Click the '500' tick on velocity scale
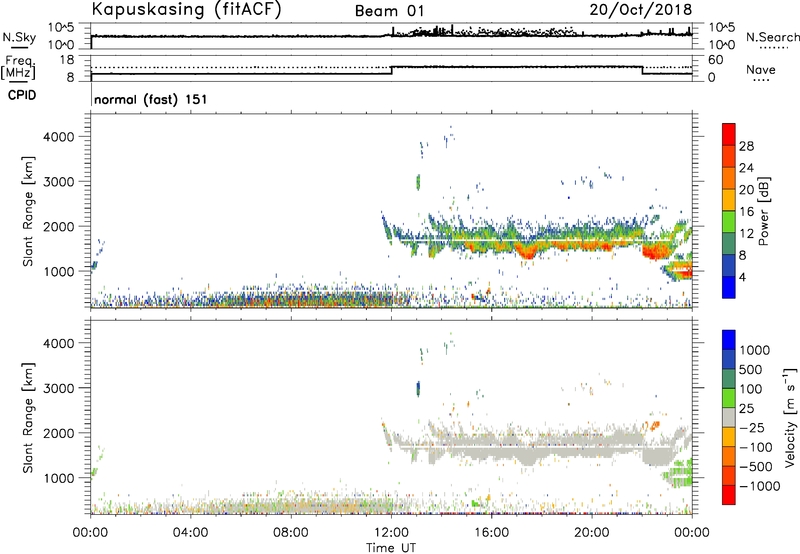This screenshot has width=800, height=554. (751, 370)
